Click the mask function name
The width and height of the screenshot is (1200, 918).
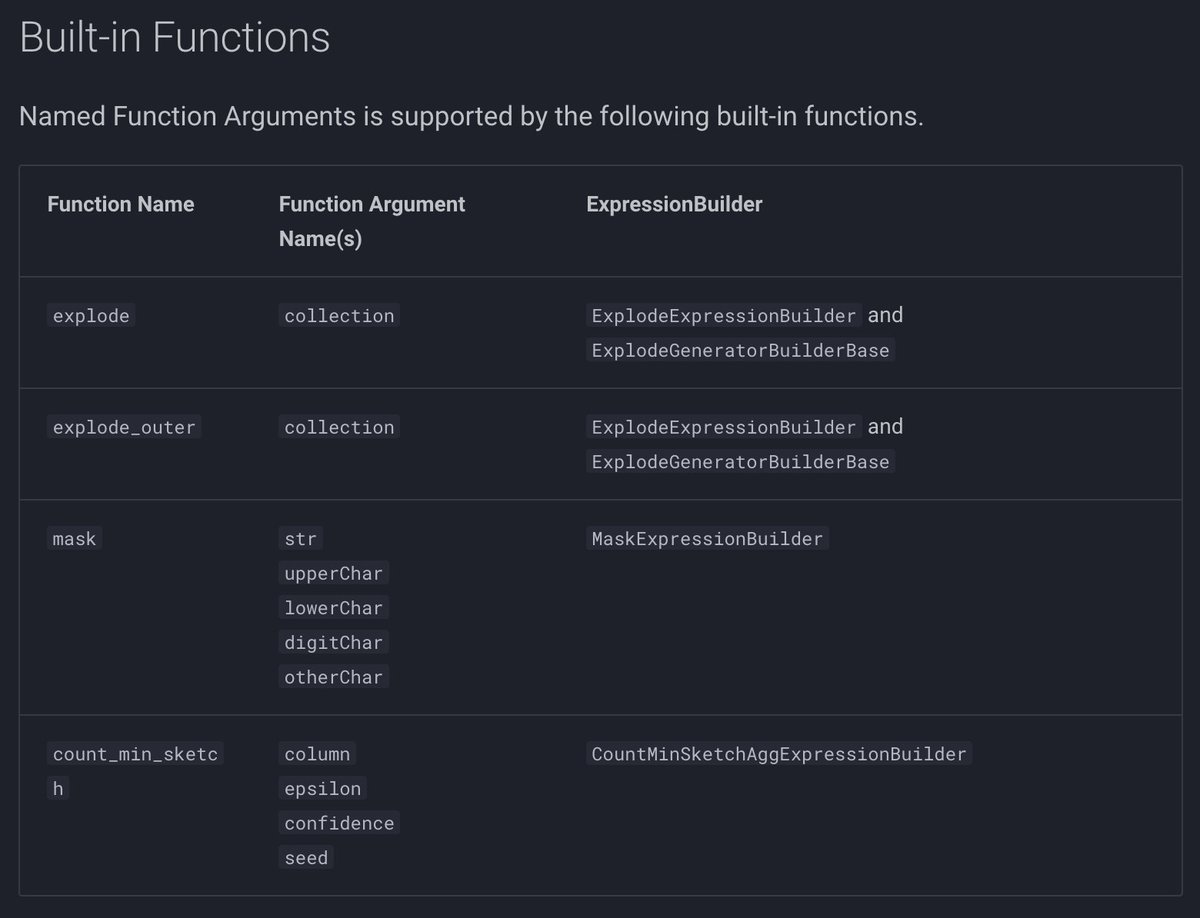click(x=75, y=539)
